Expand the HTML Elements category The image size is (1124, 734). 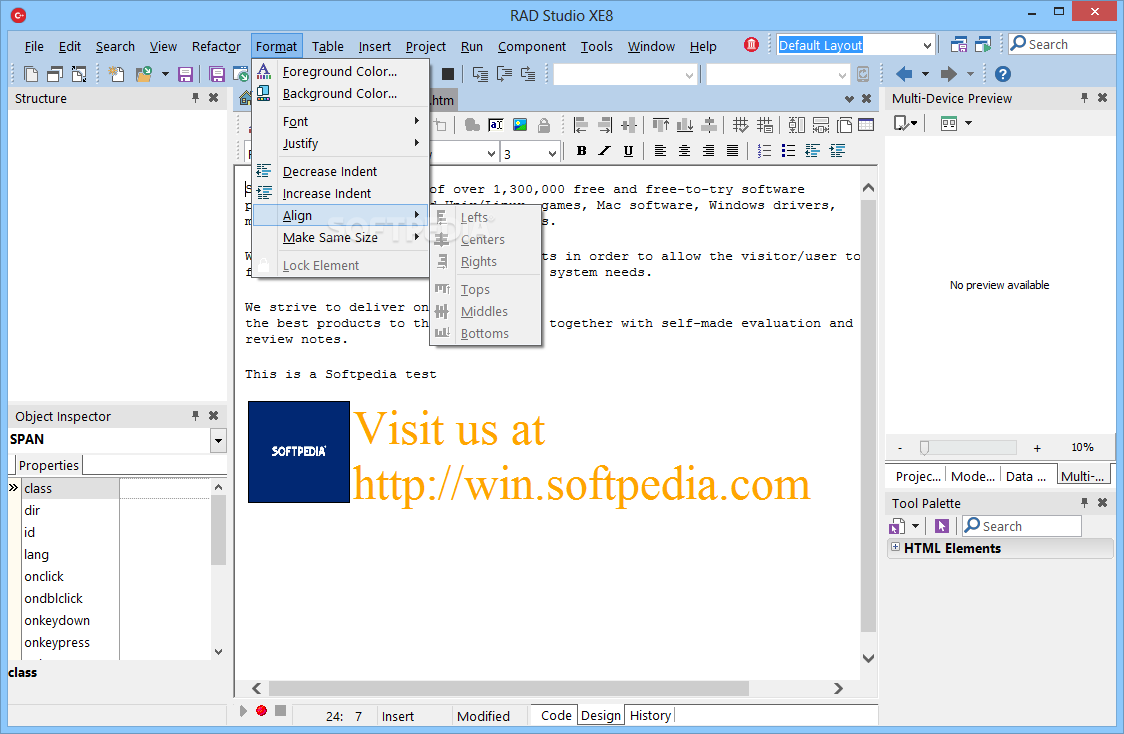click(895, 547)
